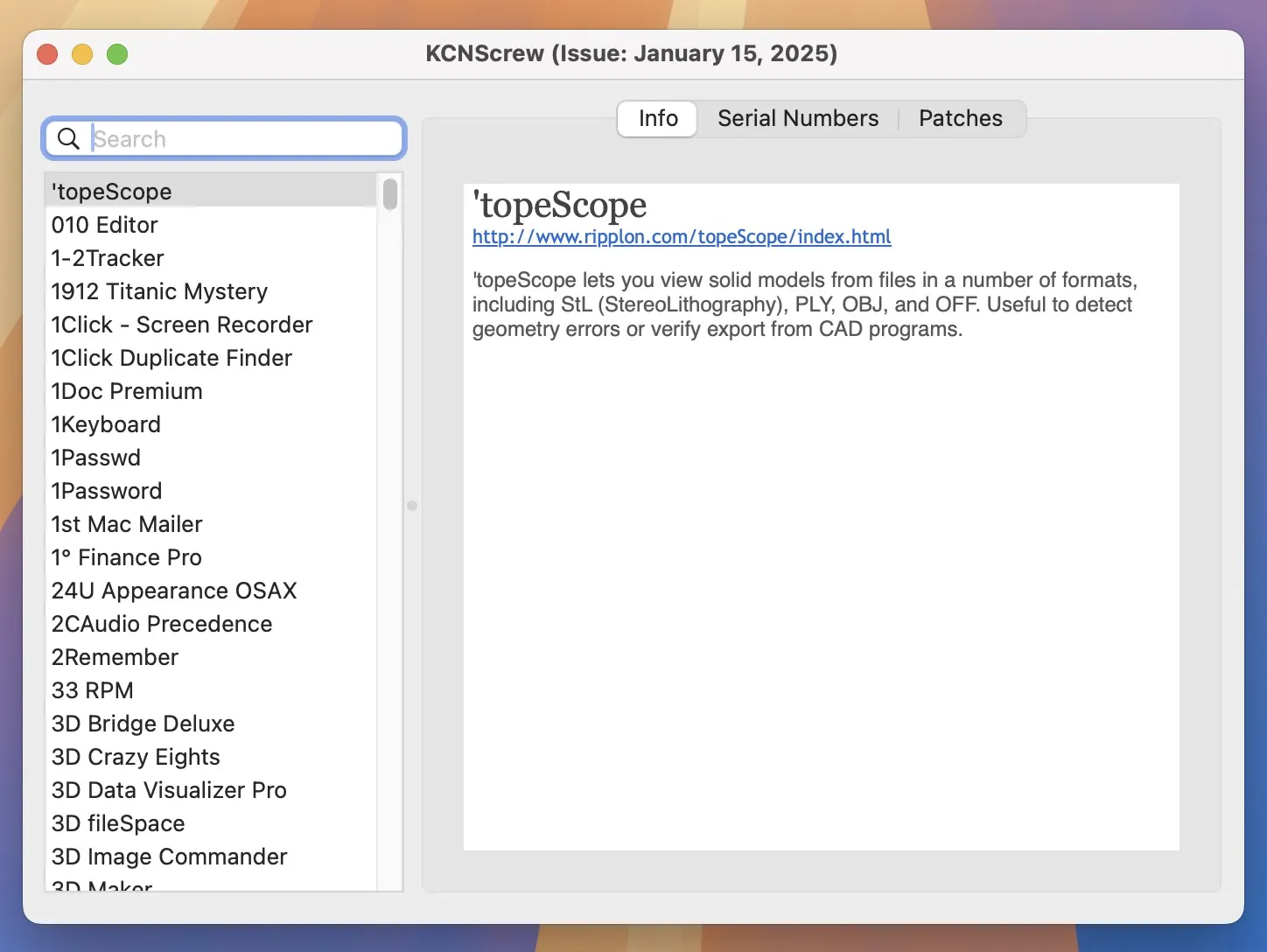Select 1Click - Screen Recorder entry
The height and width of the screenshot is (952, 1267).
pos(211,324)
